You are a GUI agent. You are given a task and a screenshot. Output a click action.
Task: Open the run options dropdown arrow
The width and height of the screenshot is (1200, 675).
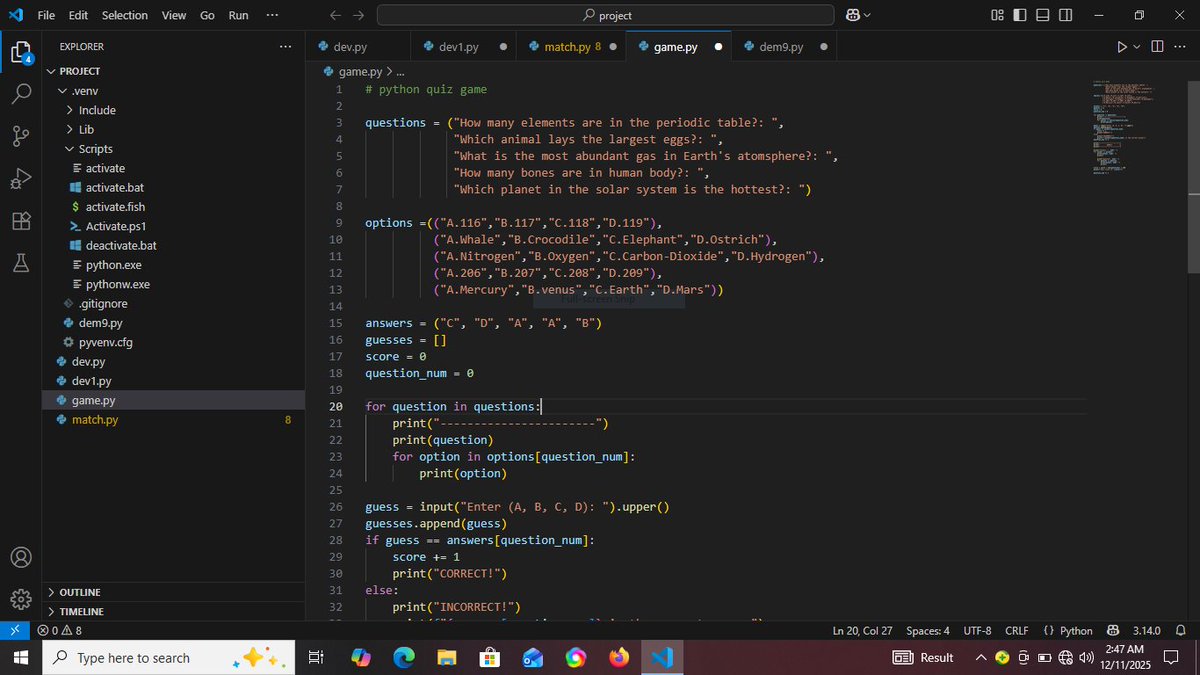click(1134, 46)
